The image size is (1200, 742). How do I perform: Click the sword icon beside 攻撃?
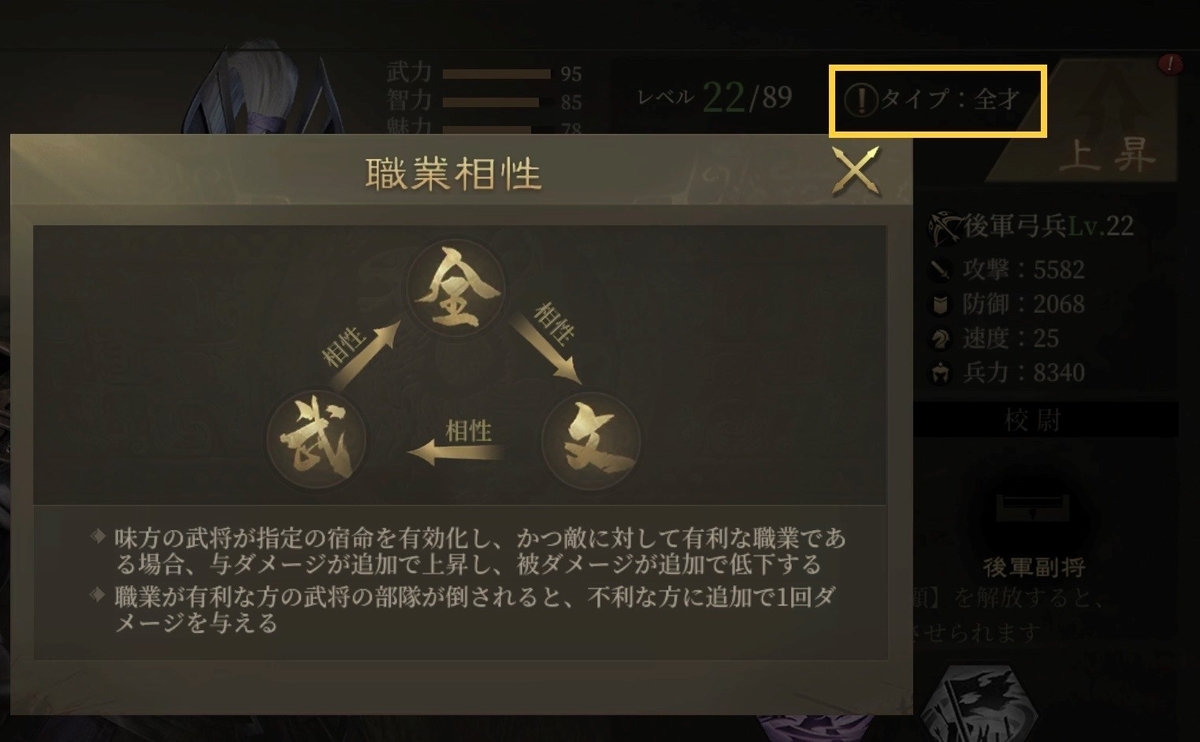click(941, 270)
